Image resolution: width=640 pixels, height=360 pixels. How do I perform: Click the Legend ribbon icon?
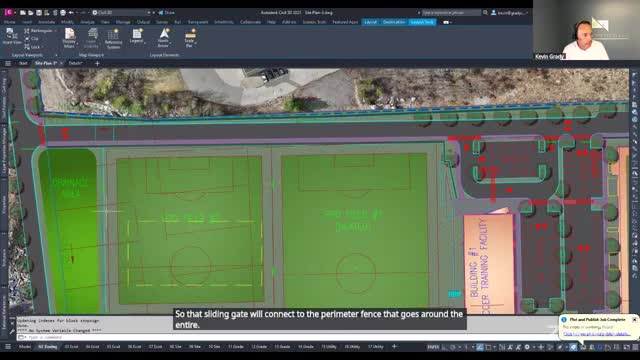tap(136, 34)
